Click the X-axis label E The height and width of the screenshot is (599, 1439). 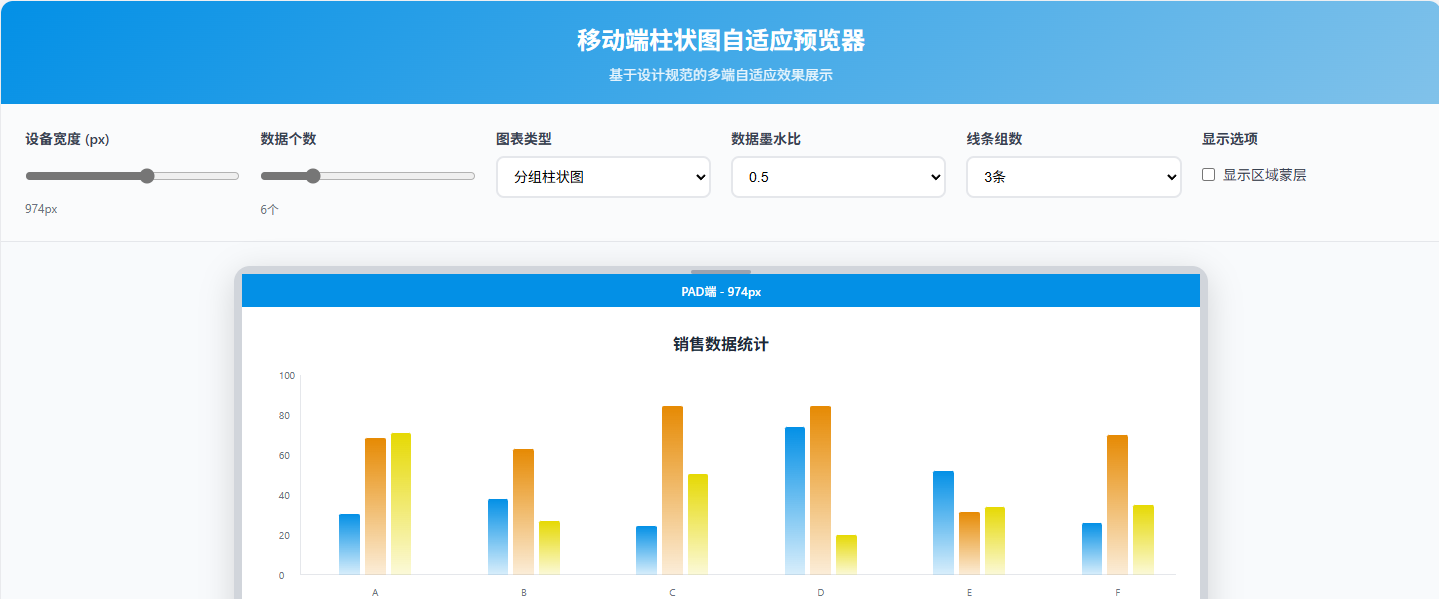[968, 592]
